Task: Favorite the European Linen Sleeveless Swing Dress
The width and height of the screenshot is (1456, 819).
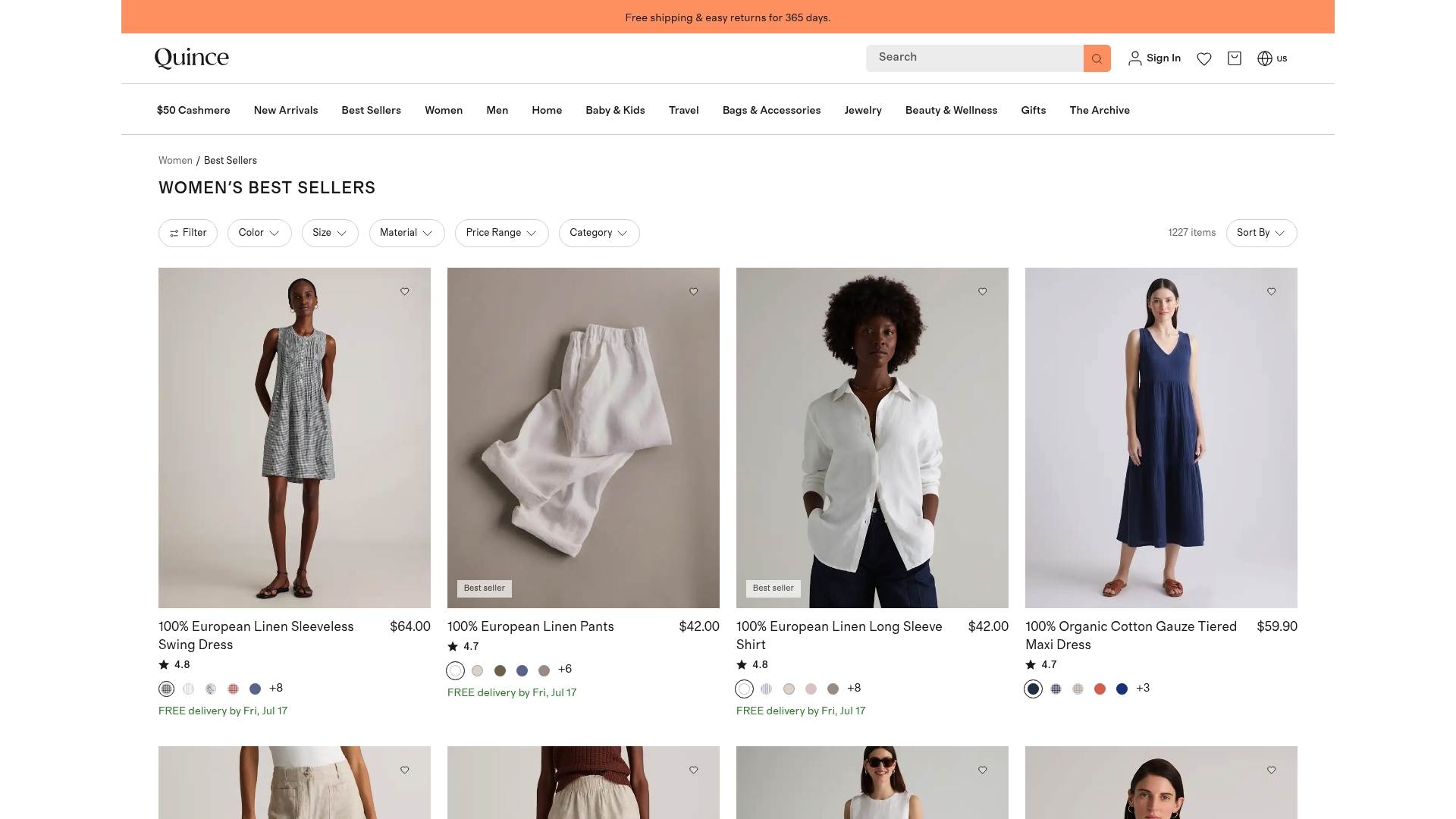Action: [x=405, y=291]
